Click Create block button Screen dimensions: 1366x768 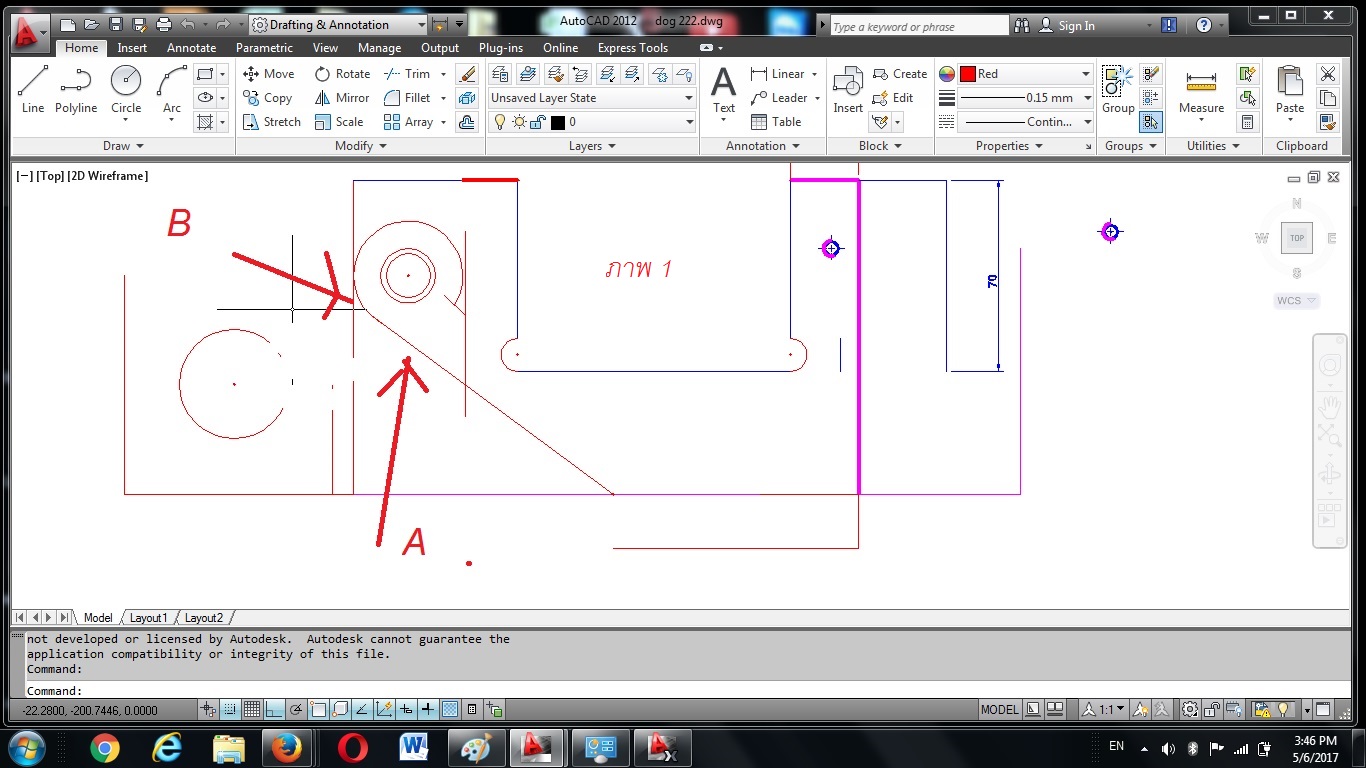click(900, 74)
